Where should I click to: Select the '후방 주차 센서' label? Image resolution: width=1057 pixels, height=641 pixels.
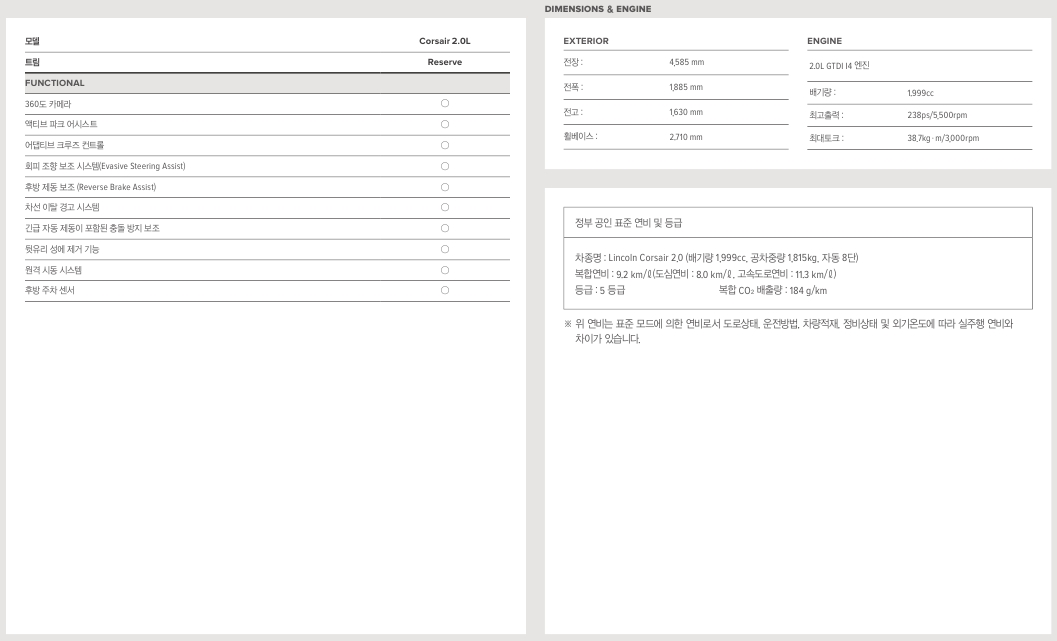[50, 290]
